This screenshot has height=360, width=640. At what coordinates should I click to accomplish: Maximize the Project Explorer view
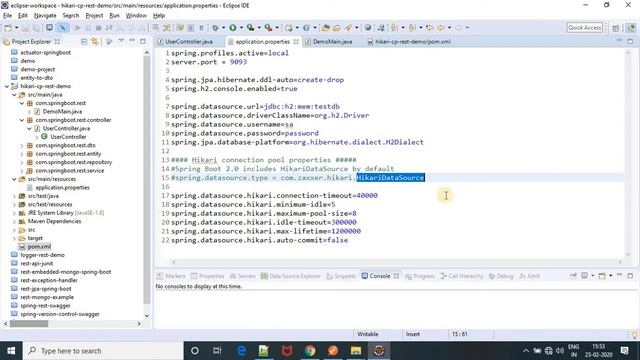point(143,41)
